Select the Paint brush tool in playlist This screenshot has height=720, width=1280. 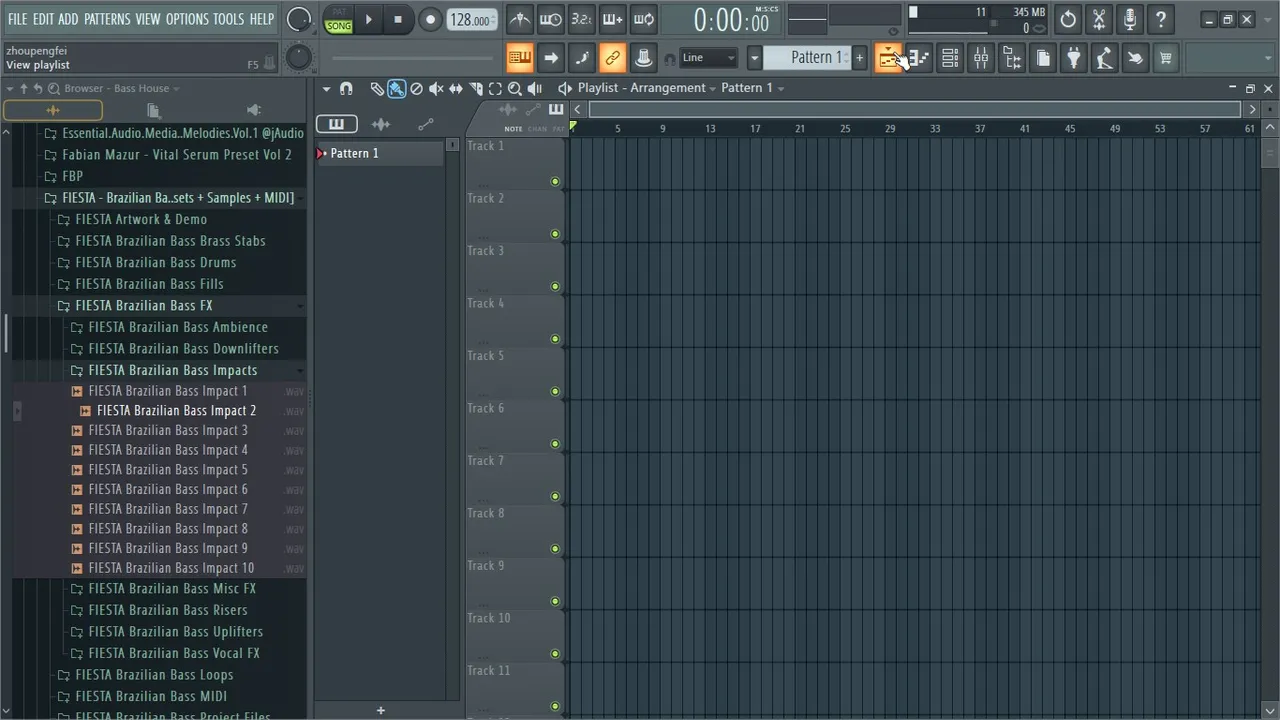click(397, 88)
